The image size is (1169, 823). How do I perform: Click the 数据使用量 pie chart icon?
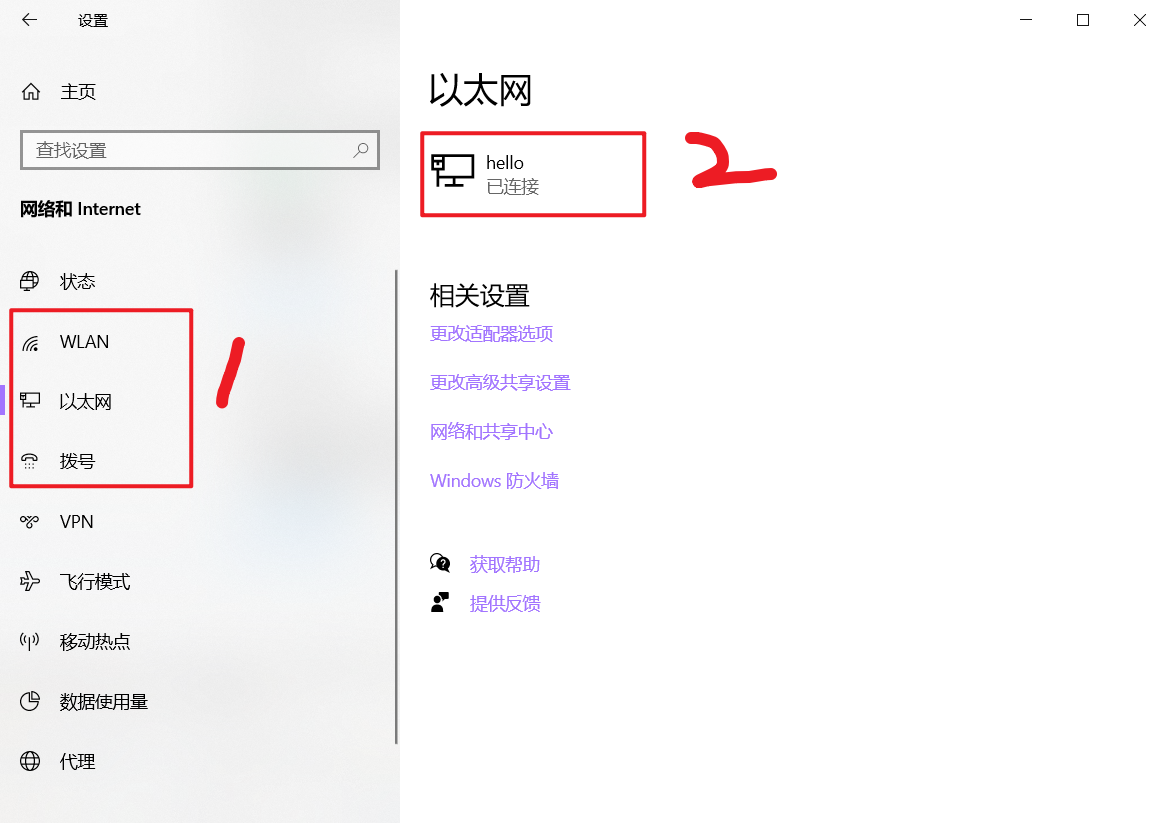pos(30,701)
